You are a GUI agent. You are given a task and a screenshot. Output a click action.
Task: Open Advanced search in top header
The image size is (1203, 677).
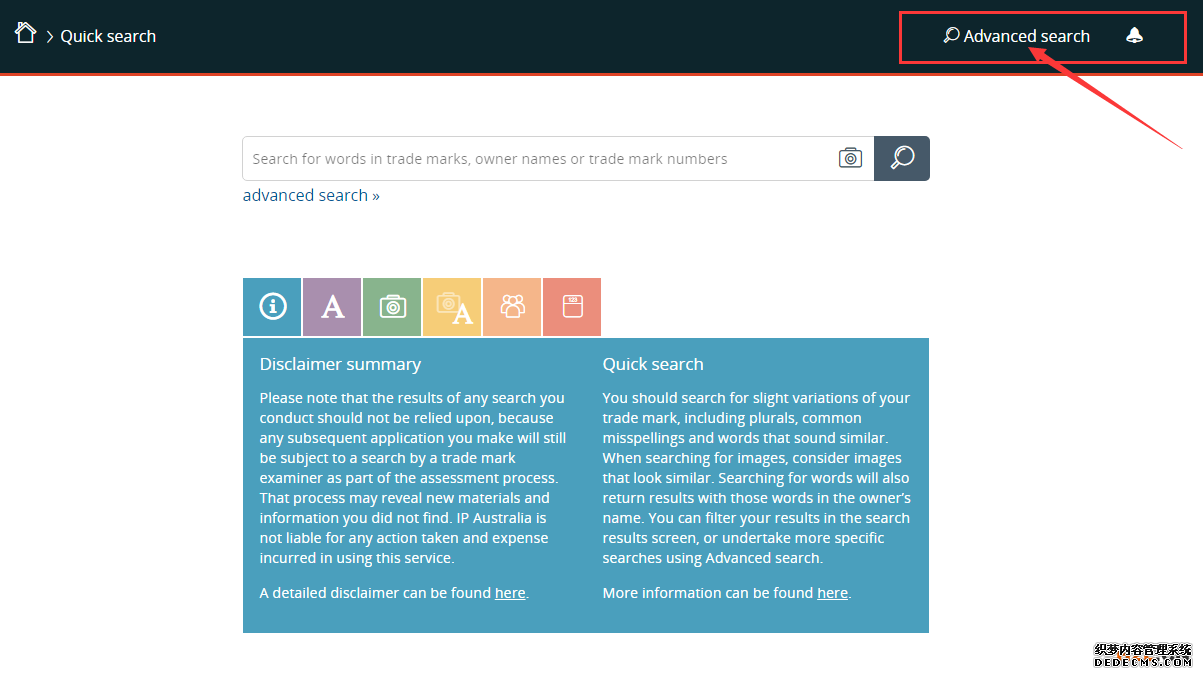coord(1026,36)
